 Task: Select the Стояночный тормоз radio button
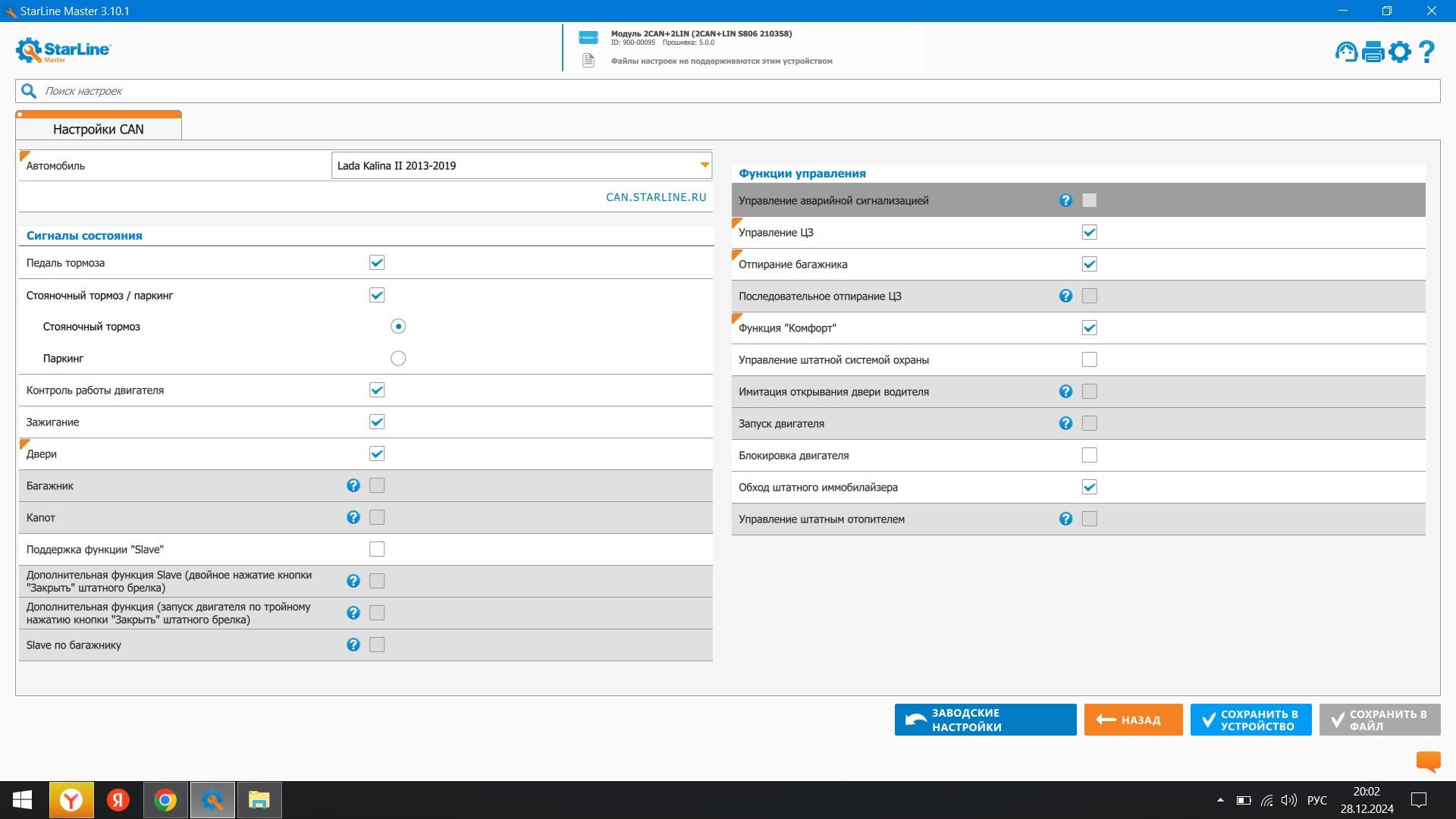point(398,326)
